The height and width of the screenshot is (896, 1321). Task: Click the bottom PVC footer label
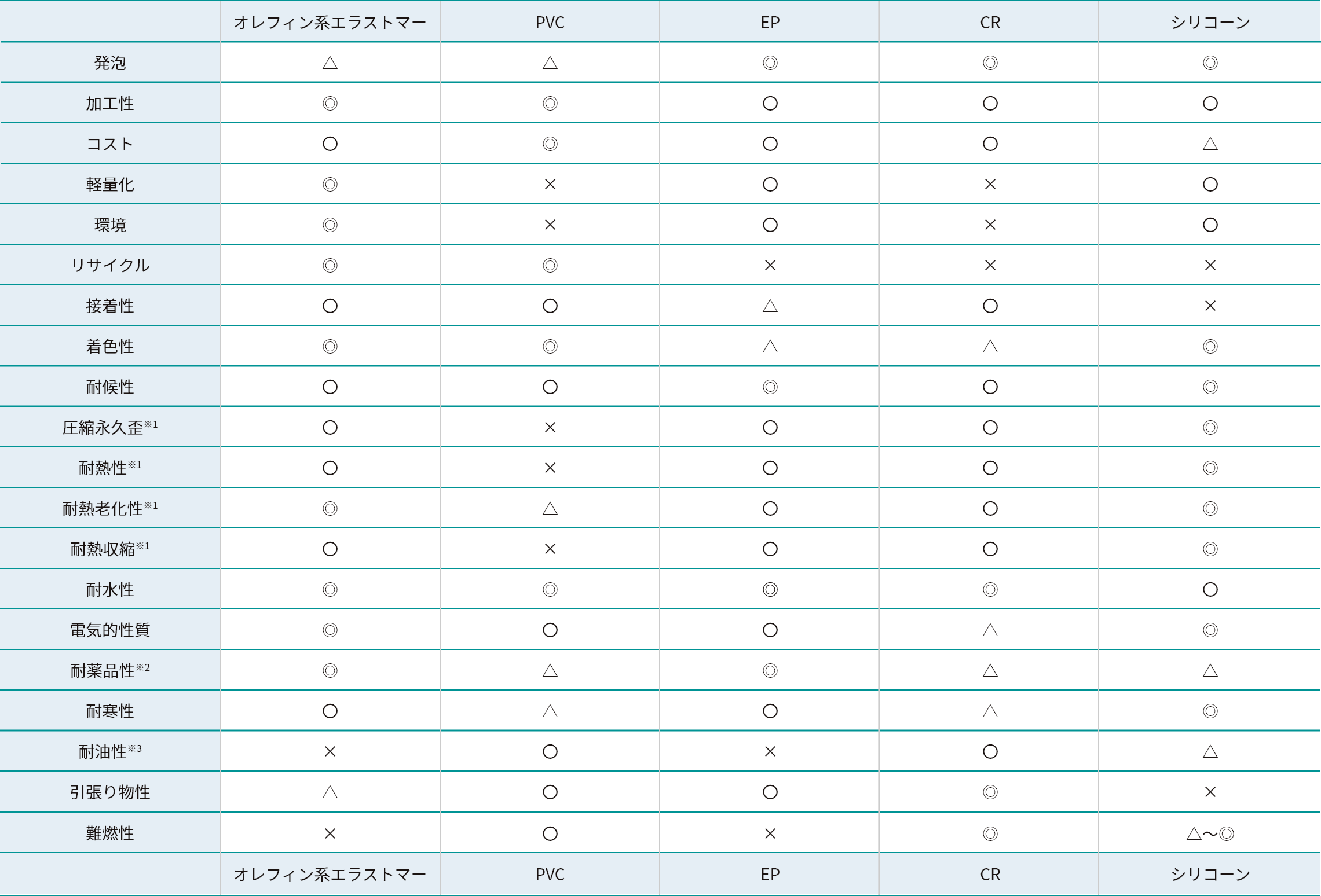[550, 874]
